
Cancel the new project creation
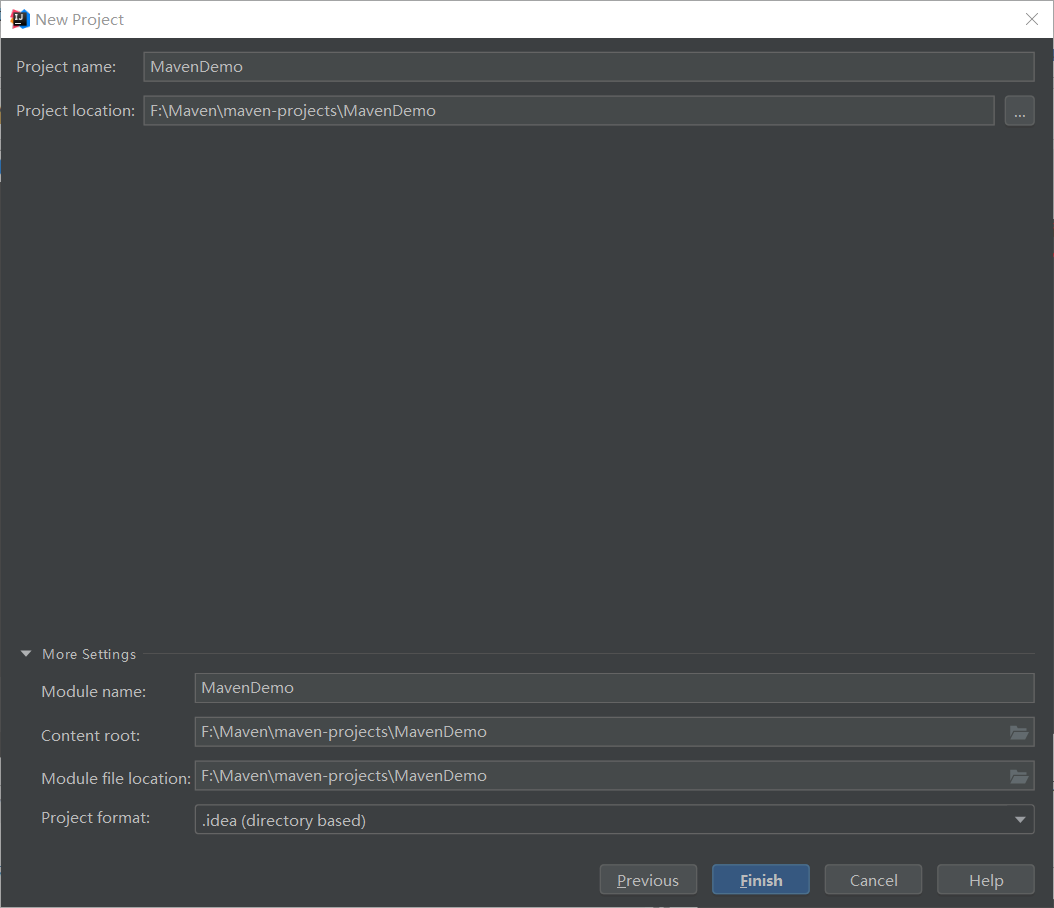point(873,879)
